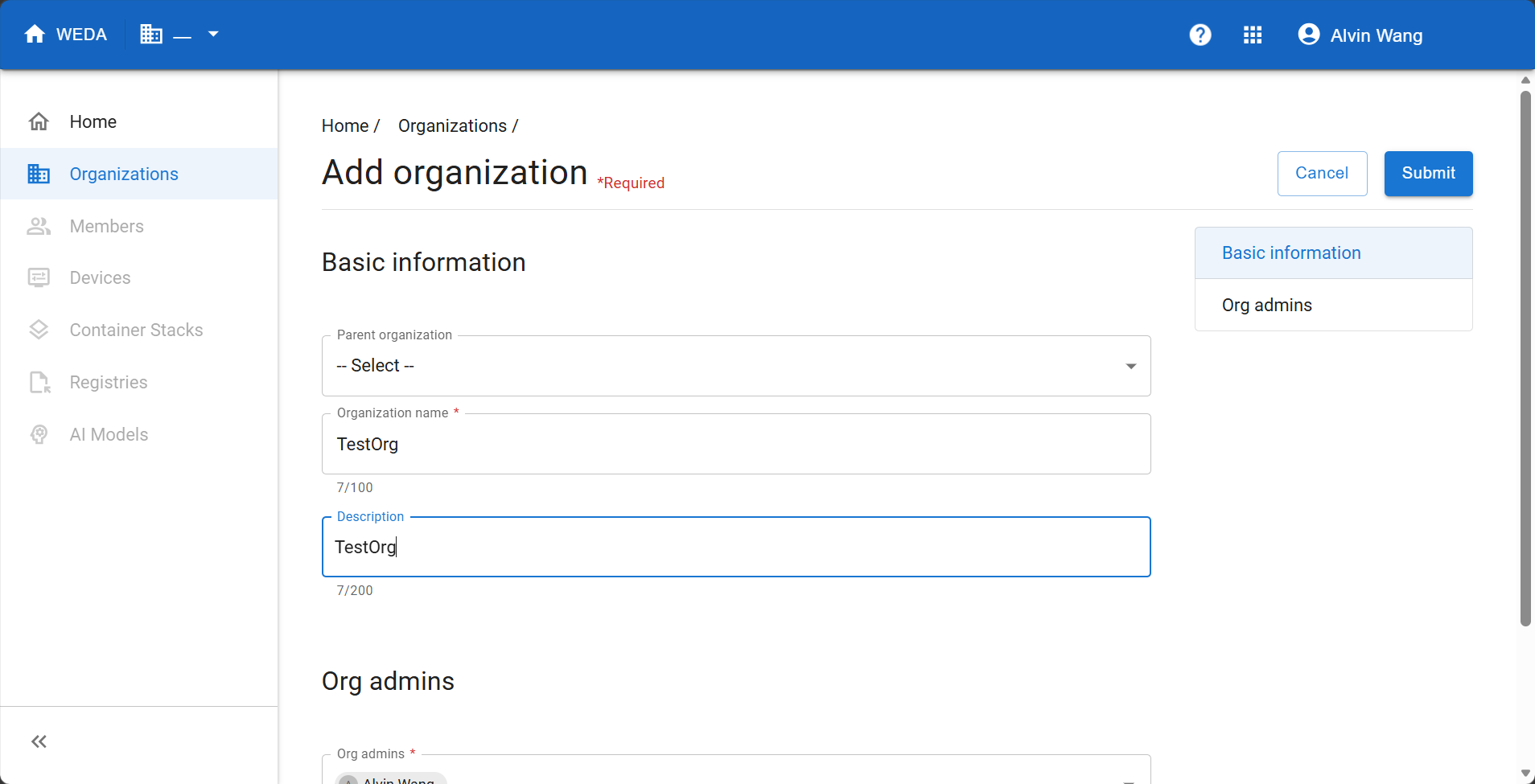Click the Members sidebar people icon
Screen dimensions: 1535x784
pyautogui.click(x=39, y=226)
